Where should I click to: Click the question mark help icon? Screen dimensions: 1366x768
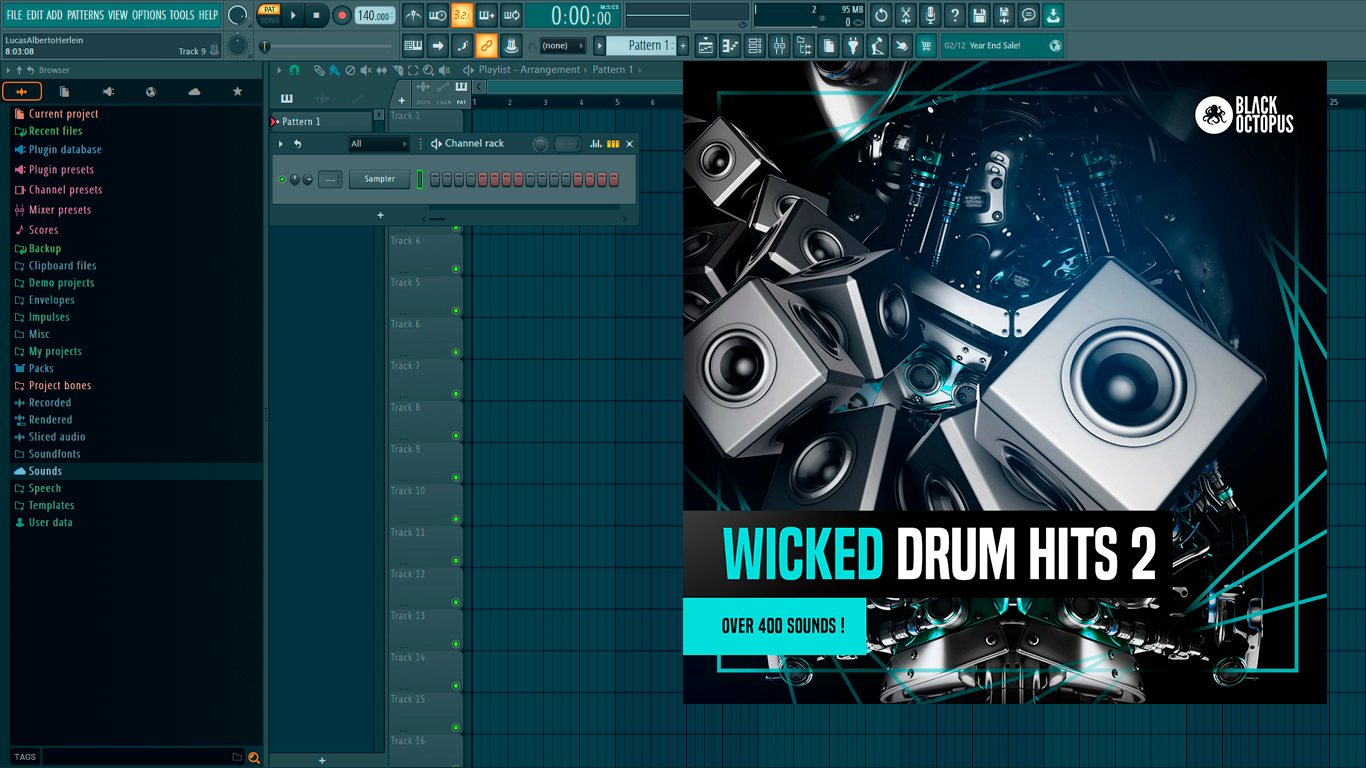coord(955,15)
